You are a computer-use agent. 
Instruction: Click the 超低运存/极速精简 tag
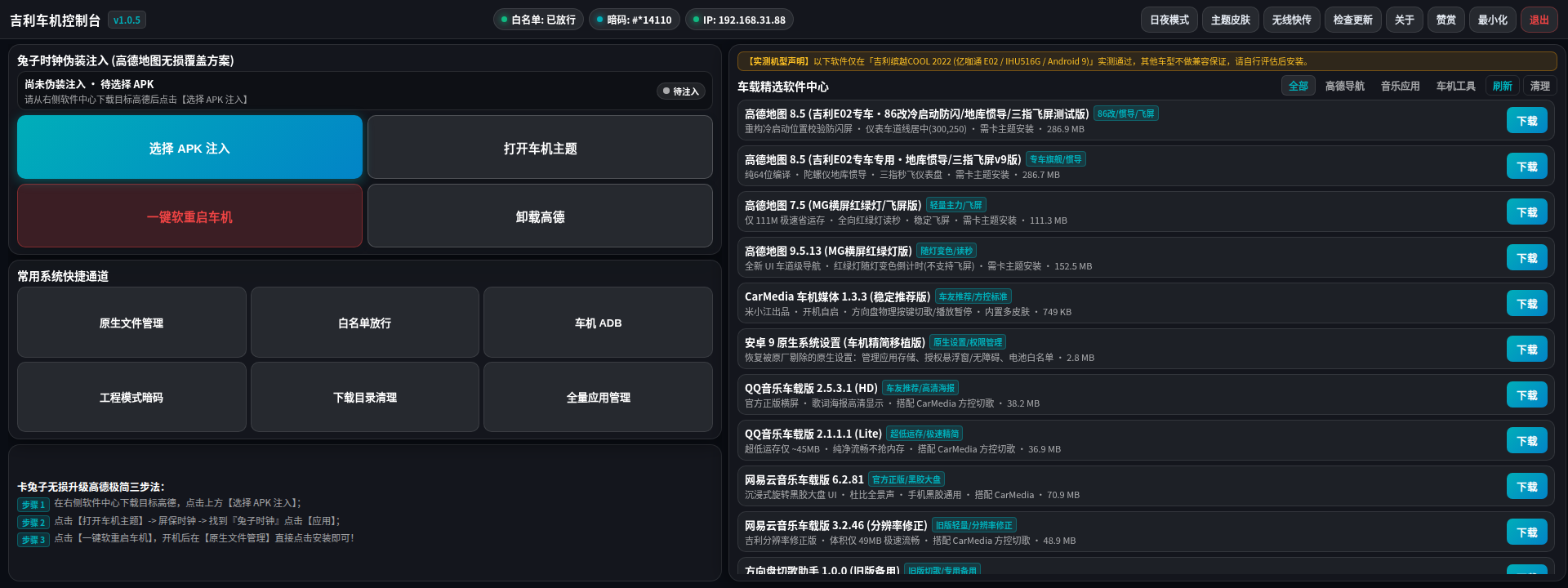tap(924, 434)
